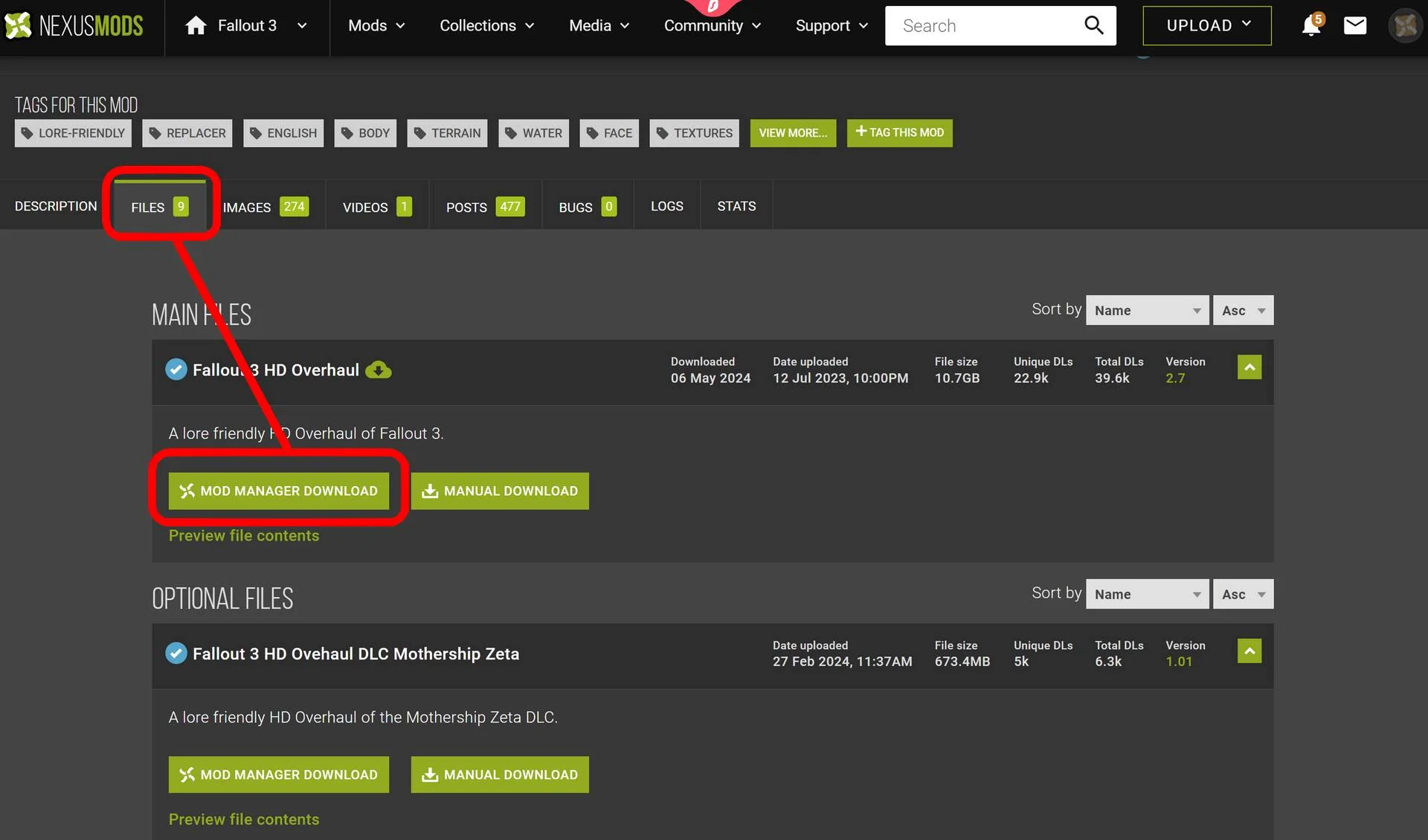Viewport: 1428px width, 840px height.
Task: Click the Nexus Mods logo
Action: tap(74, 26)
